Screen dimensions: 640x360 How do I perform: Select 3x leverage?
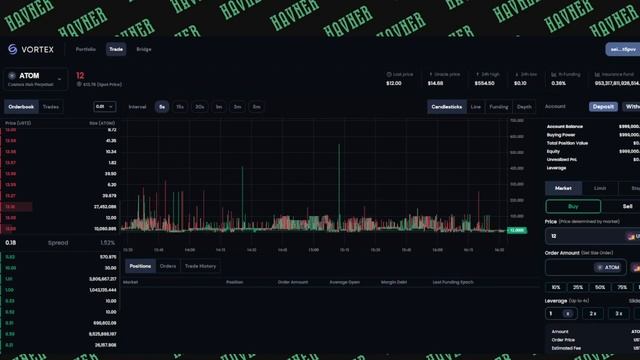tap(619, 313)
